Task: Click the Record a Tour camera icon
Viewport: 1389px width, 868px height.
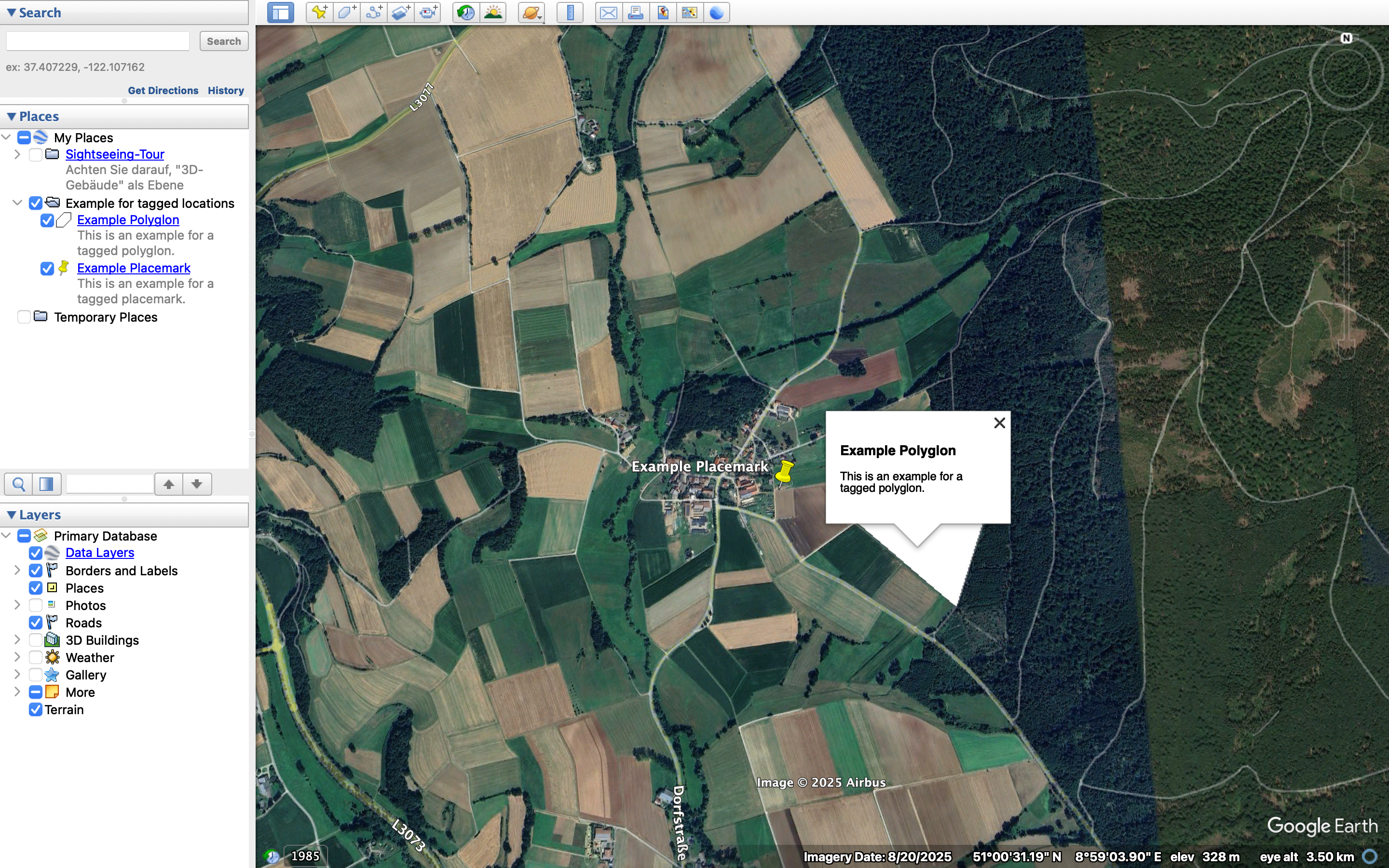Action: 428,13
